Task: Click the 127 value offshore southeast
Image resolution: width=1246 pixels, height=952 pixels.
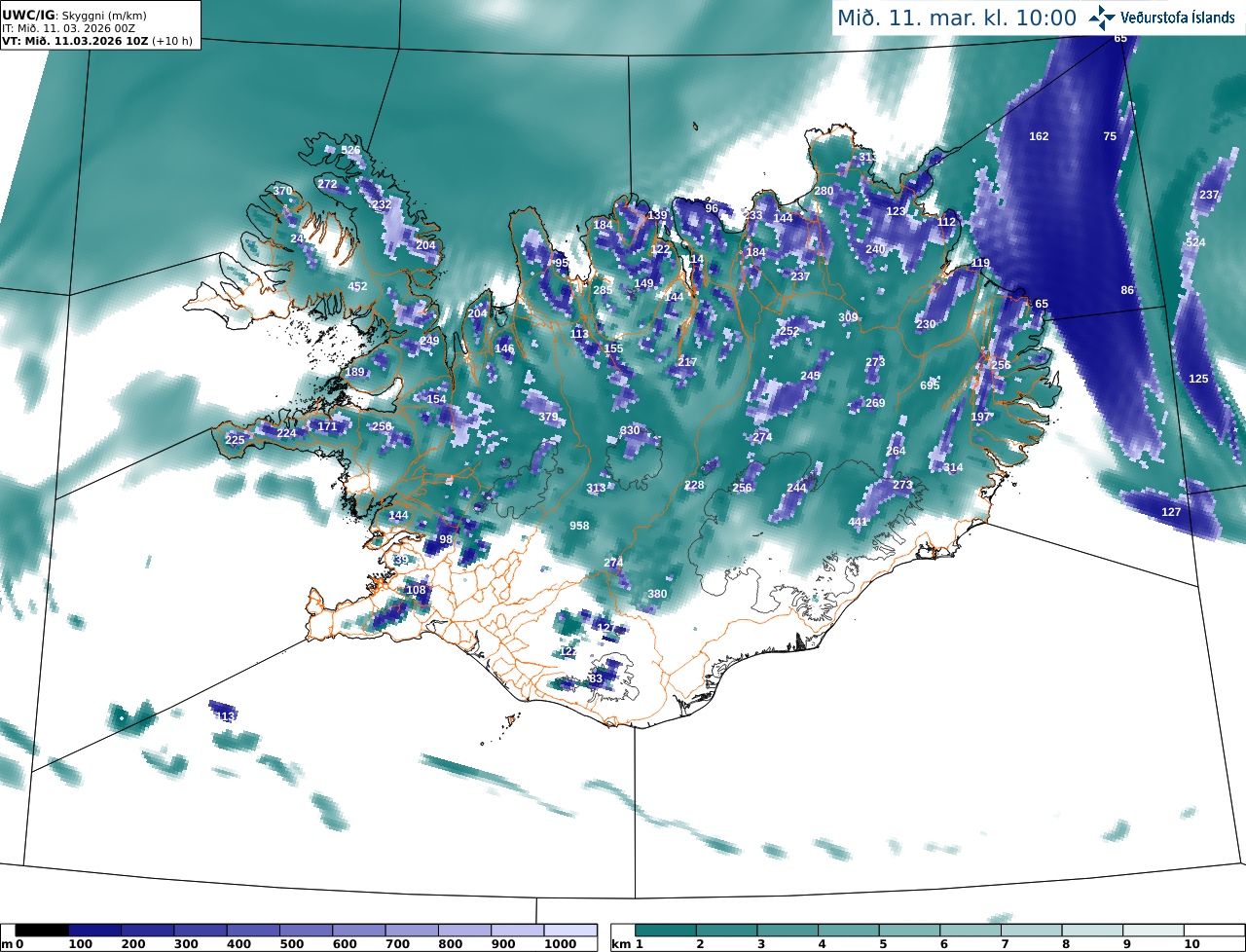Action: click(x=1171, y=513)
